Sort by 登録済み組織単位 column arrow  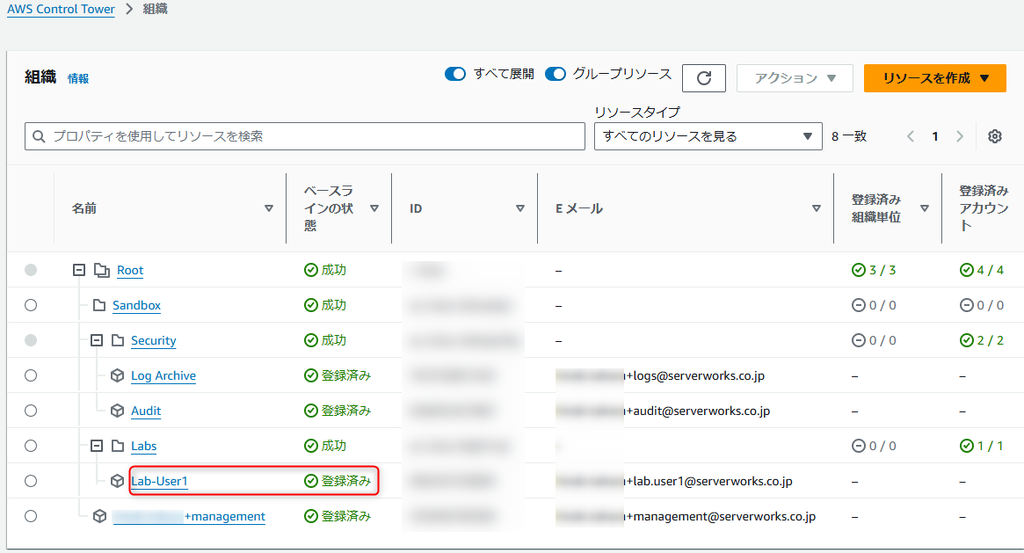[x=924, y=208]
